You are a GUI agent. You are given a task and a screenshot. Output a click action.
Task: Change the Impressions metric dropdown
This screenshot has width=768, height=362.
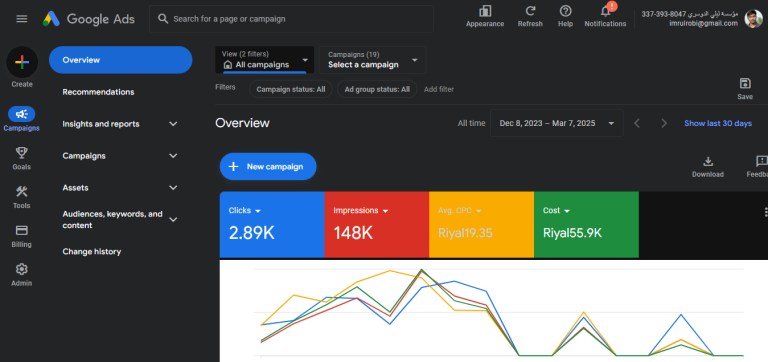[x=361, y=211]
